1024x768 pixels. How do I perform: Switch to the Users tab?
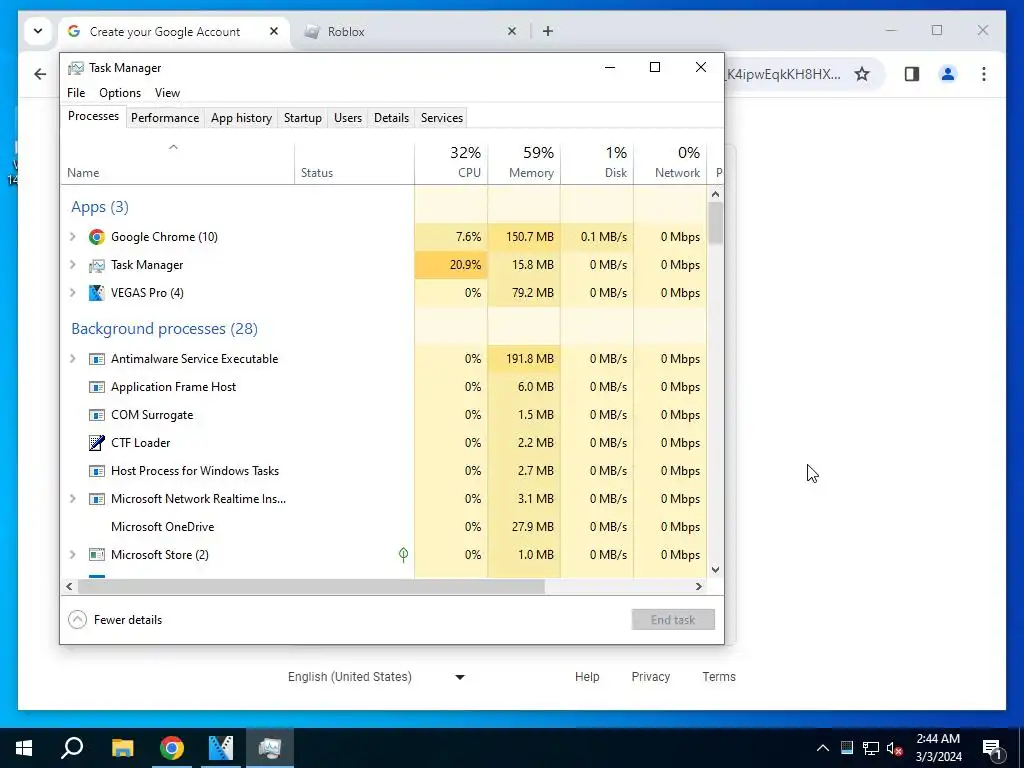[x=347, y=118]
